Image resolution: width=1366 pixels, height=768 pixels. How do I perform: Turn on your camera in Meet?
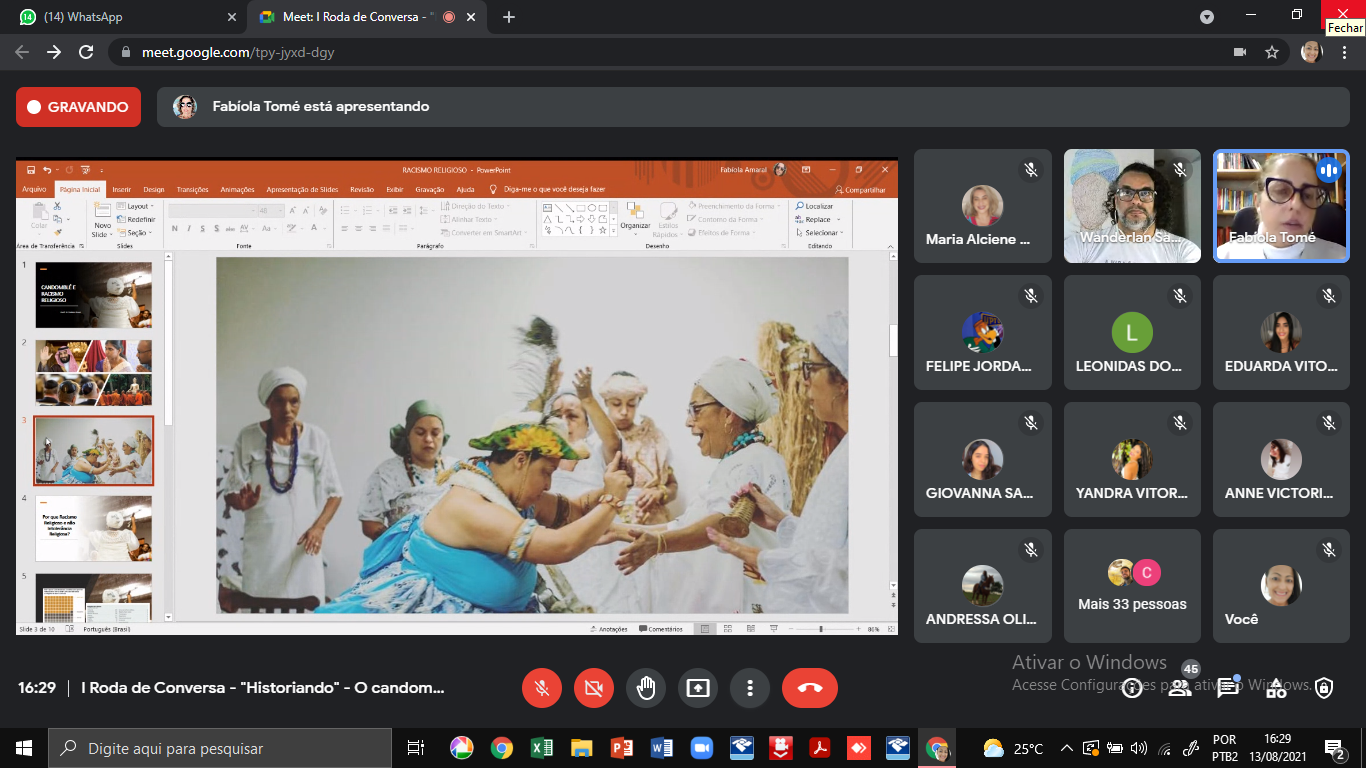594,688
